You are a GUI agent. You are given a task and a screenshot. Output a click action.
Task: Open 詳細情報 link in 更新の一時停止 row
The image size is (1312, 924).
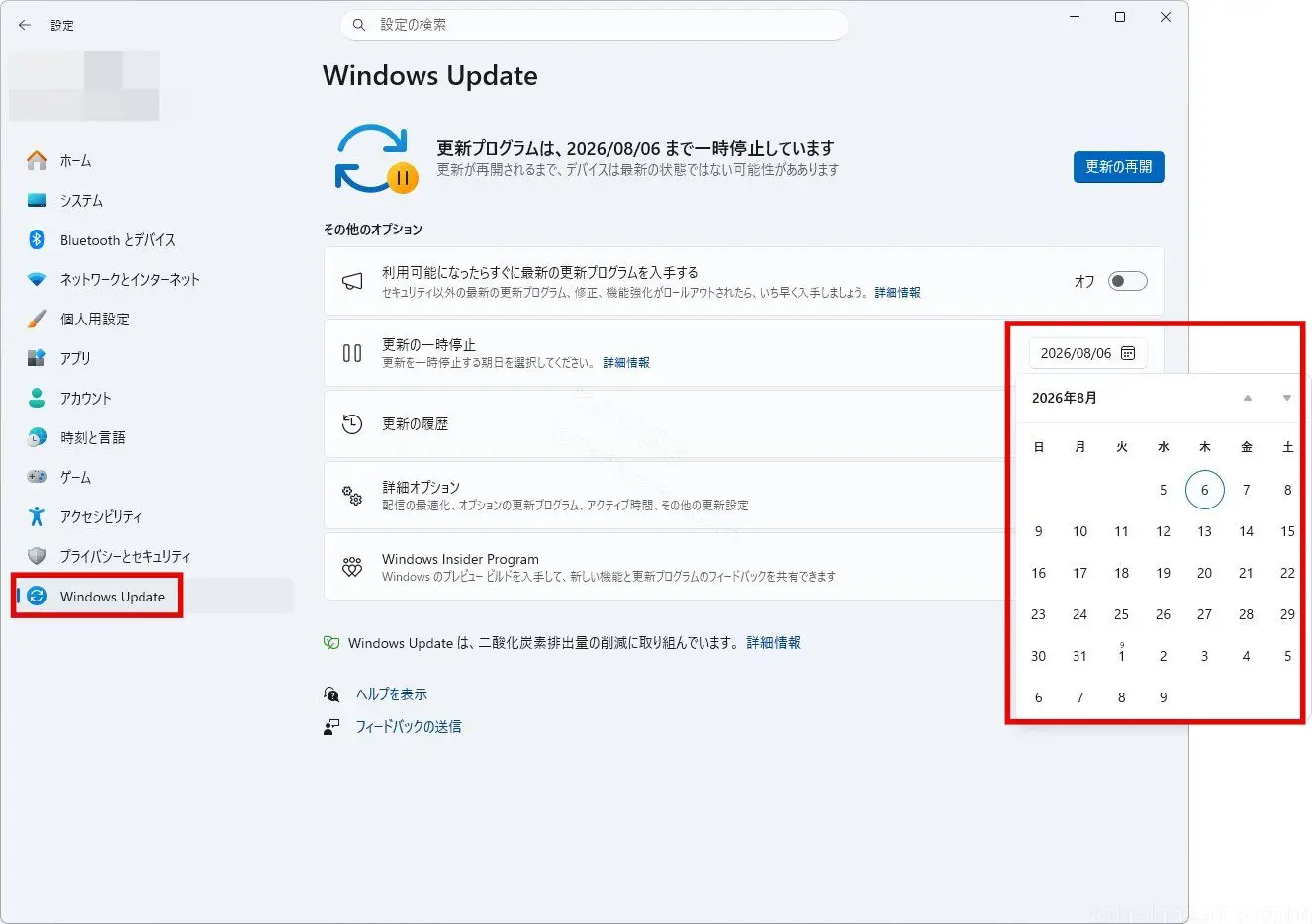(626, 363)
